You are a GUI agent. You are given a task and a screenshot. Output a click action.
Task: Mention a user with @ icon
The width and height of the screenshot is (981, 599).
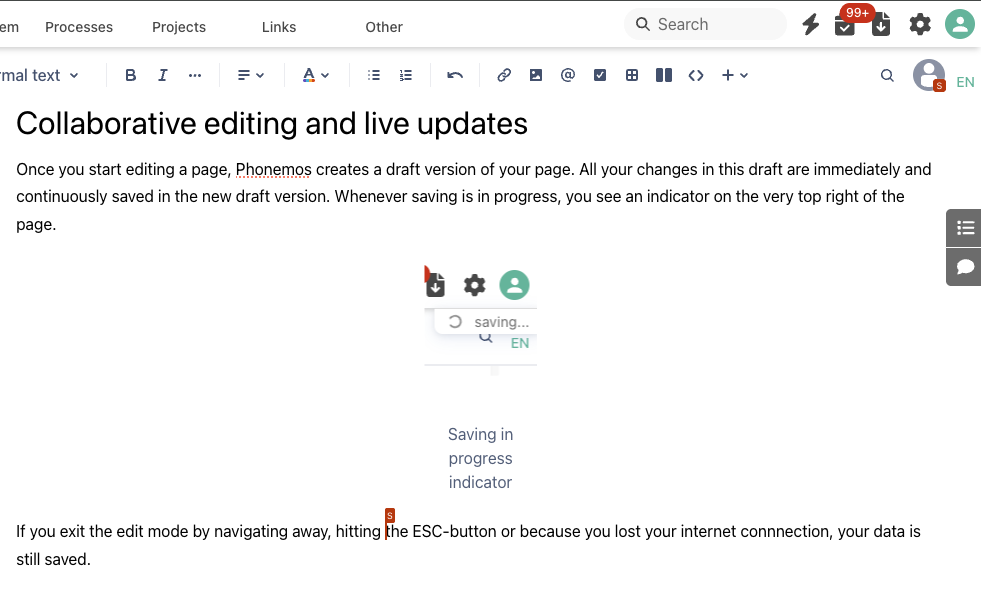coord(568,75)
